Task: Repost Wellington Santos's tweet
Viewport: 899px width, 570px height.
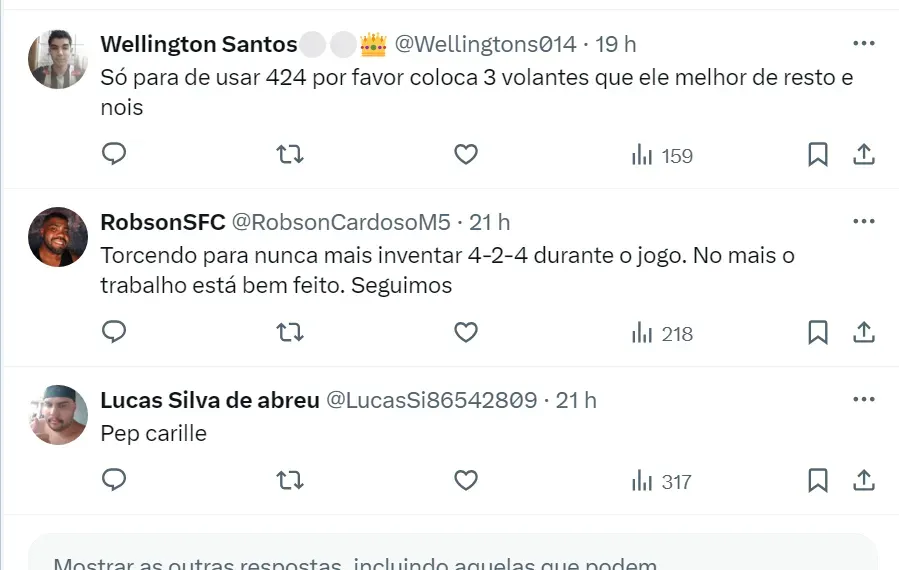Action: click(x=290, y=155)
